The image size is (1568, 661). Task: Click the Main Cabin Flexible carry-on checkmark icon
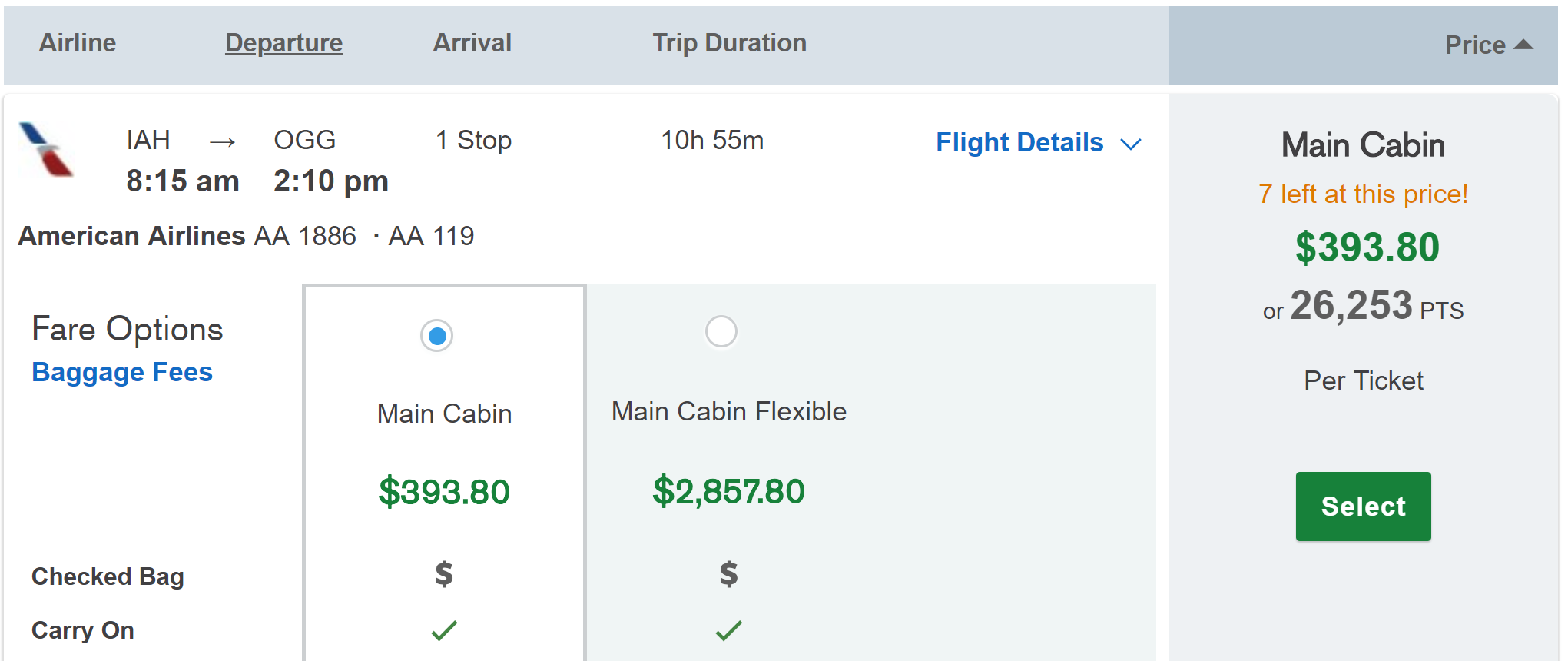(728, 630)
